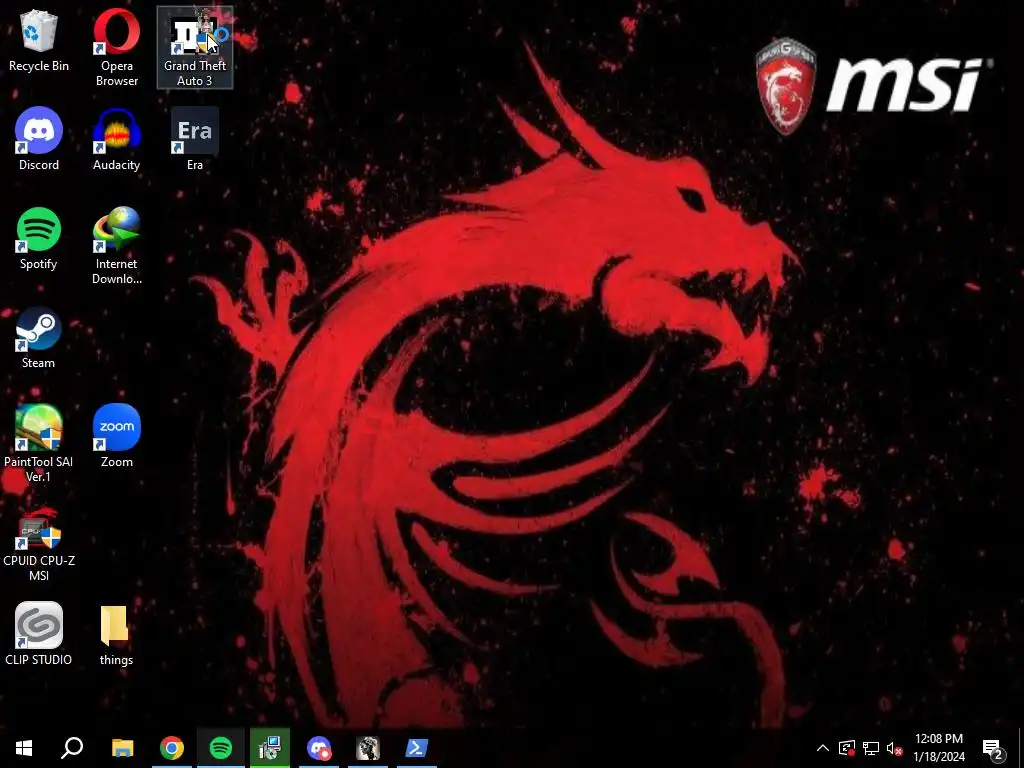This screenshot has height=768, width=1024.
Task: Click the sync tray icon with red dot
Action: click(847, 748)
